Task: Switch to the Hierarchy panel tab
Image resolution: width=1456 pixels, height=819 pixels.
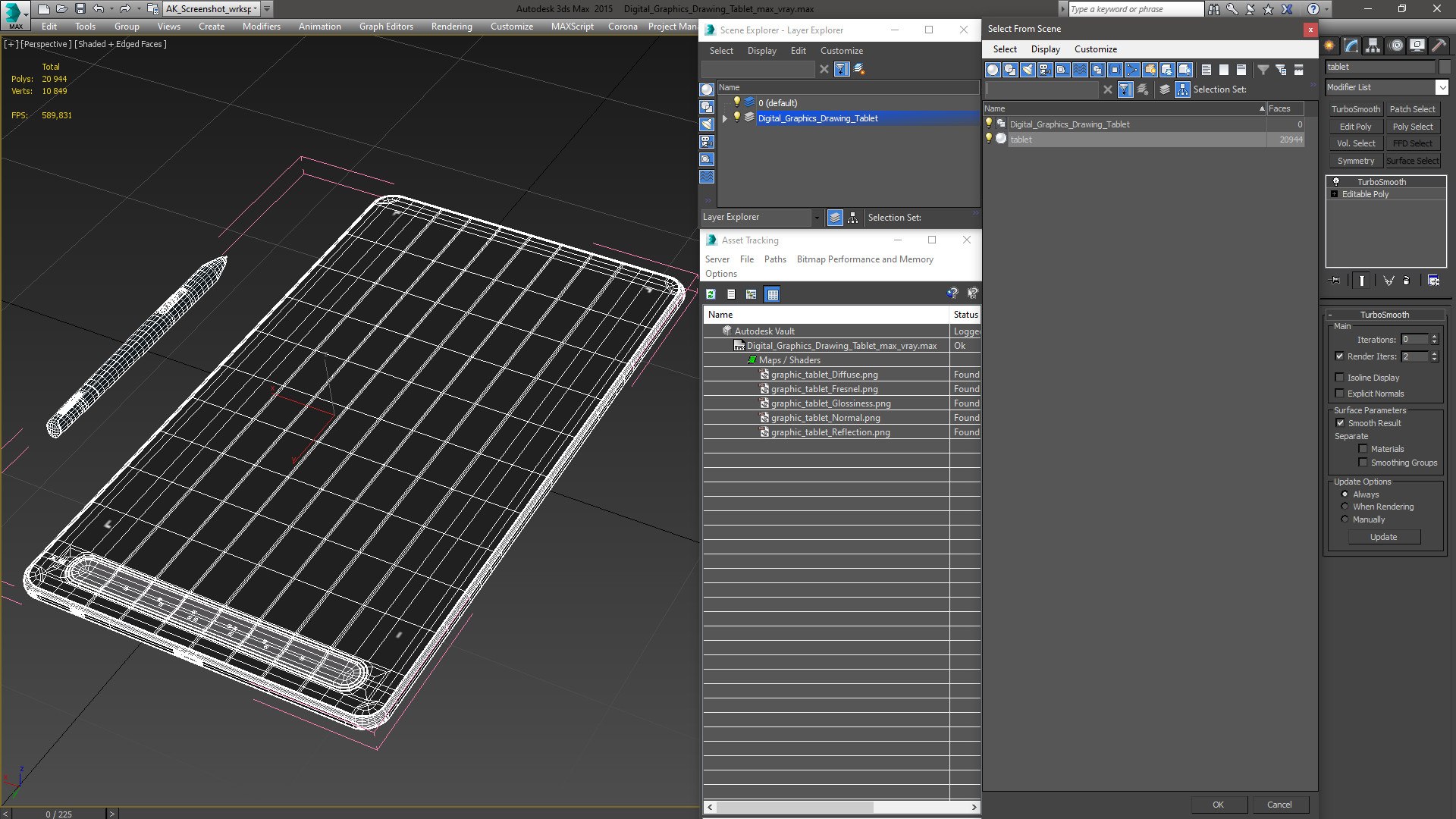Action: 1373,45
